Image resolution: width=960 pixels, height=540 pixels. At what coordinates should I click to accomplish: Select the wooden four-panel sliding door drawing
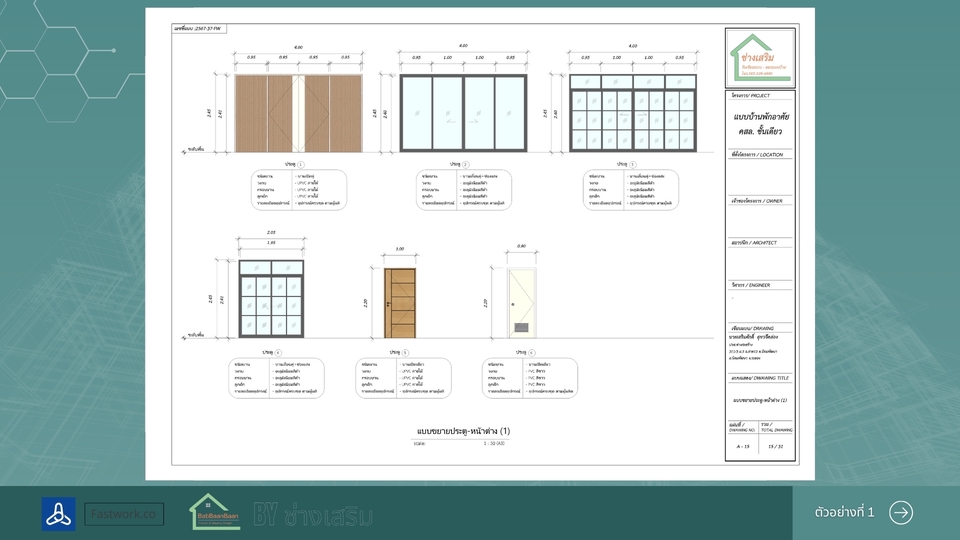pos(298,112)
